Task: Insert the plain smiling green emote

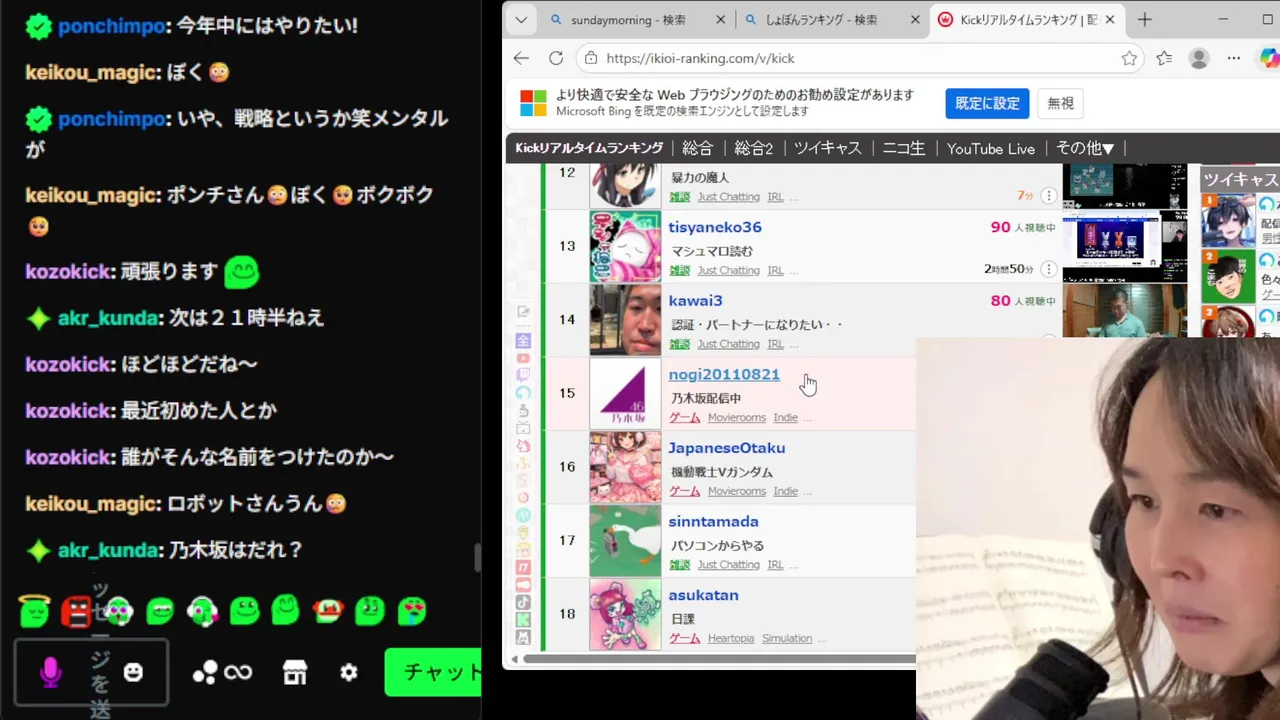Action: coord(244,610)
